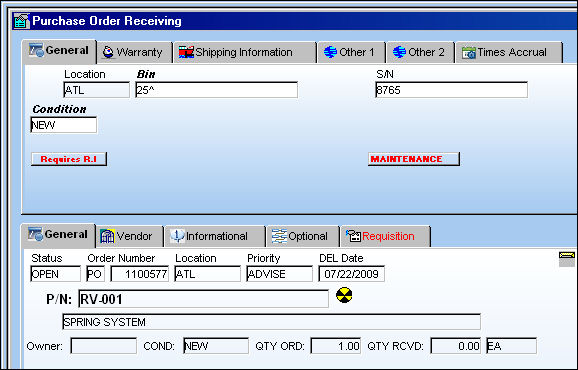Click the Purchase Order Receiving title bar icon
The image size is (578, 370).
coord(21,21)
